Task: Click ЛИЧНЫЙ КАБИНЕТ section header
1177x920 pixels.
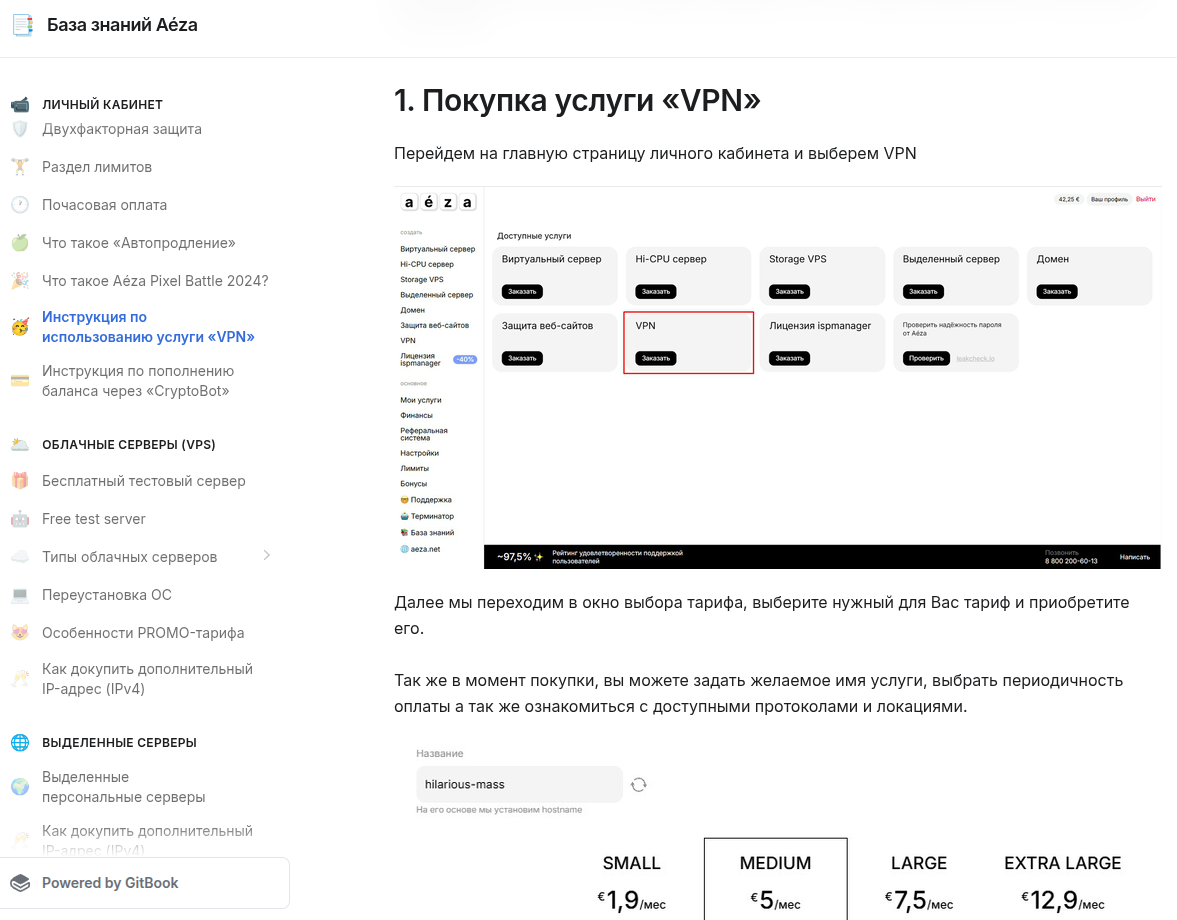Action: coord(102,104)
